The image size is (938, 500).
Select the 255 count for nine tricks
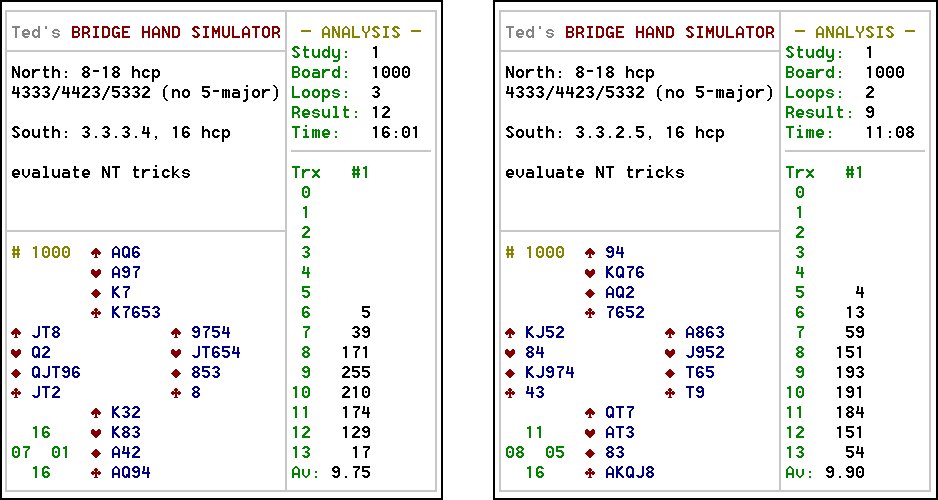pyautogui.click(x=355, y=373)
